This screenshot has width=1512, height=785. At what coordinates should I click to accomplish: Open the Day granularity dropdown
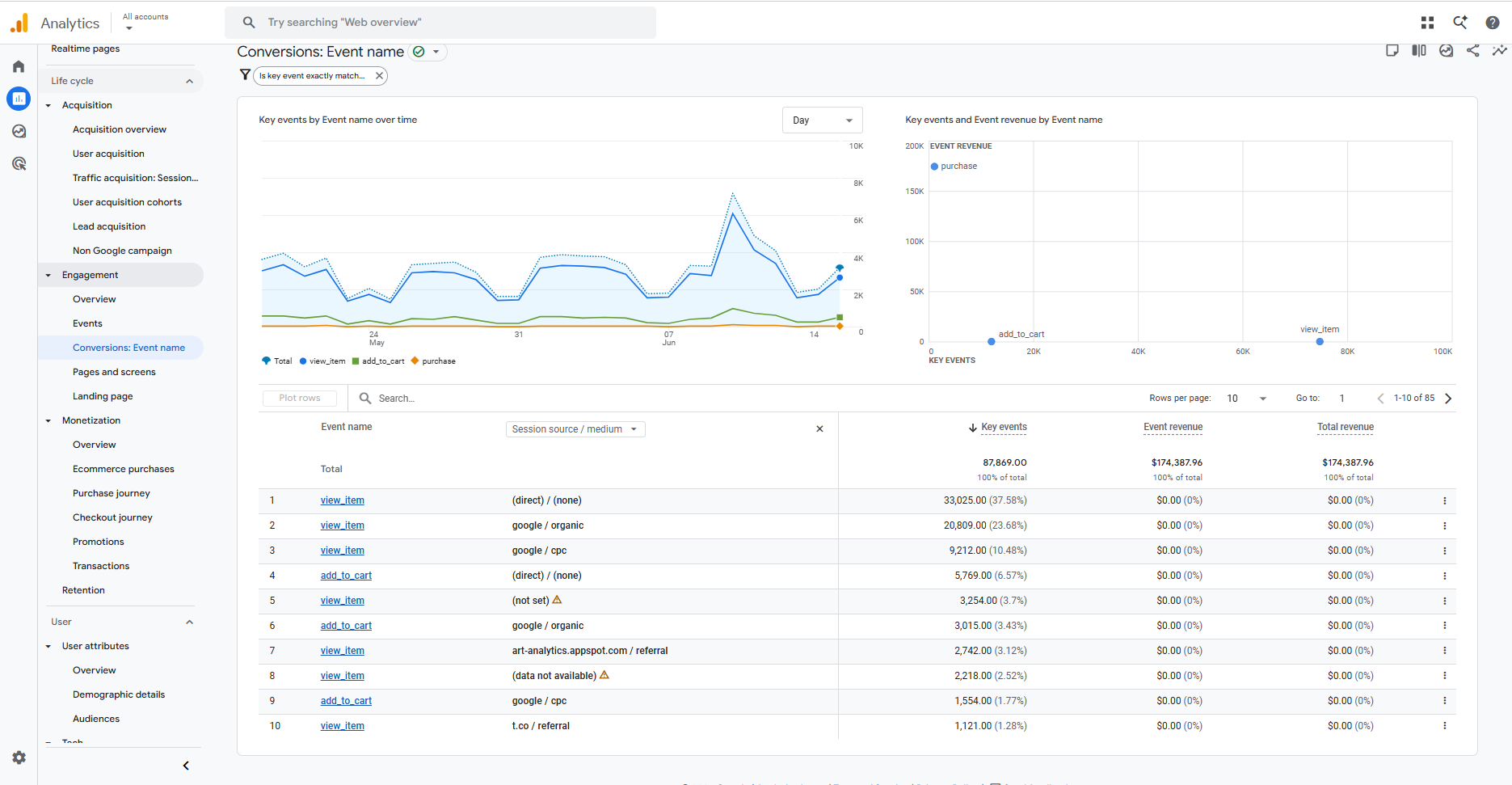(822, 120)
